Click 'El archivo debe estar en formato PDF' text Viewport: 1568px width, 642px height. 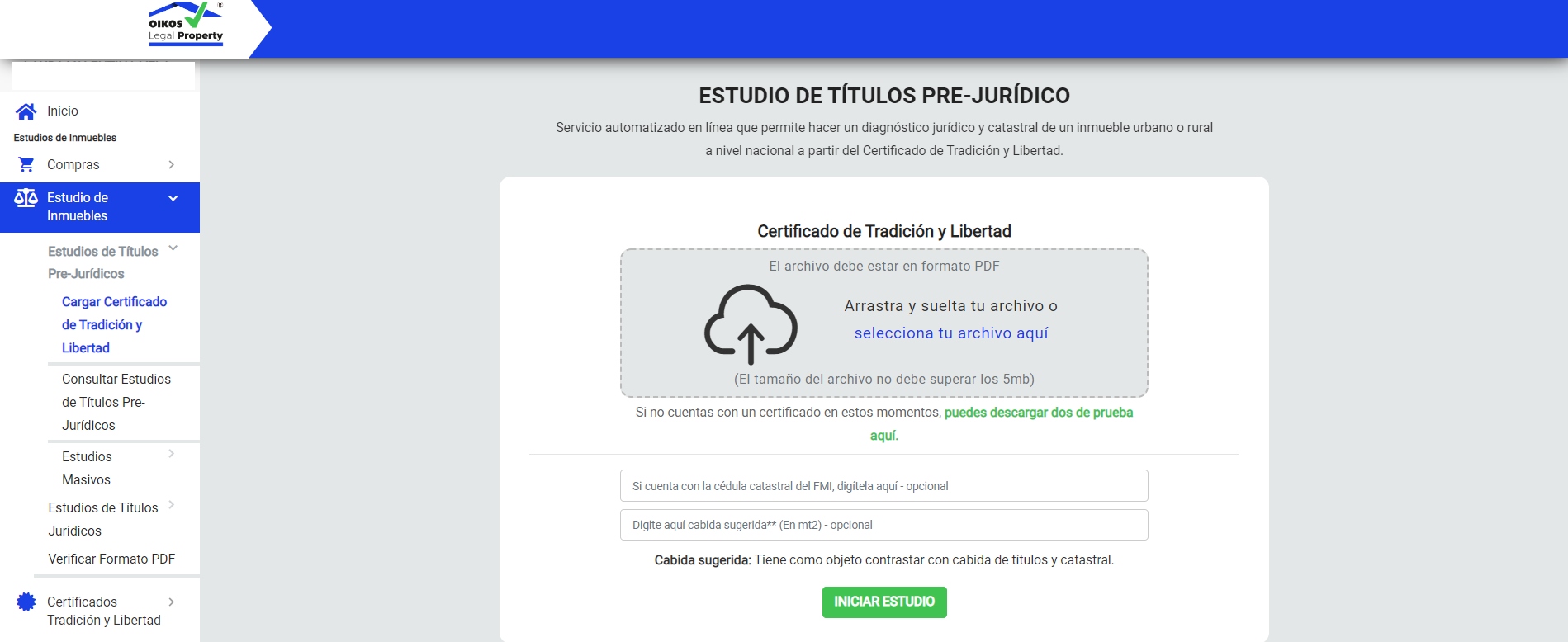(x=884, y=267)
